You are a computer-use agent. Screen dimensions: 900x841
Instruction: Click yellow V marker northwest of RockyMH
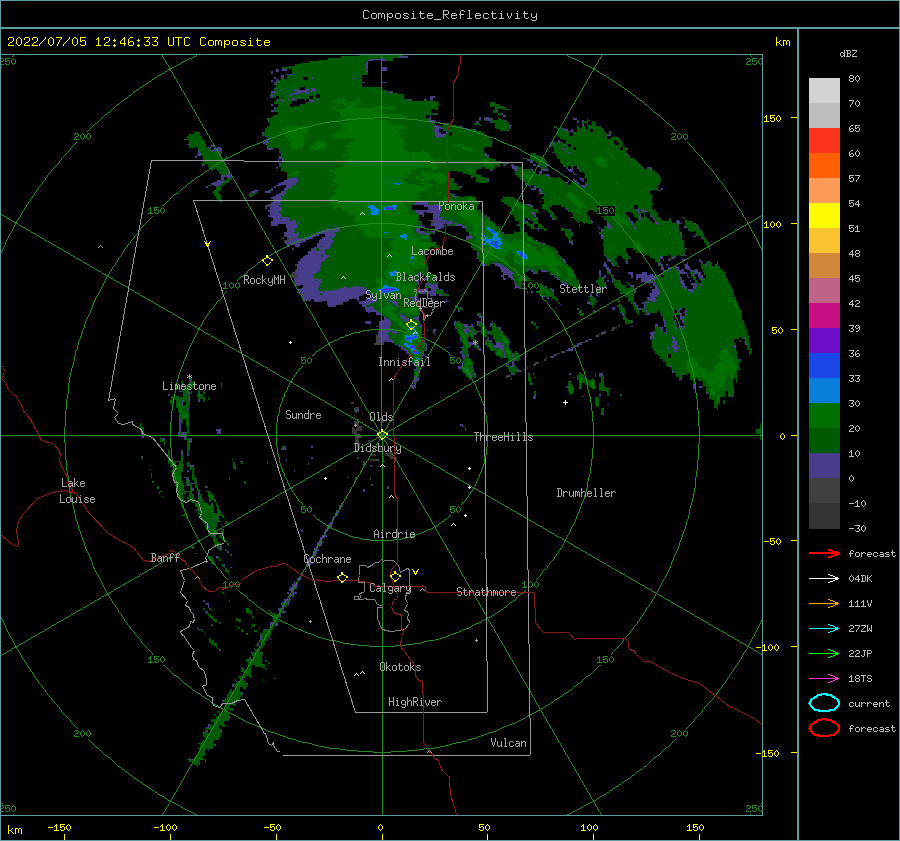208,244
